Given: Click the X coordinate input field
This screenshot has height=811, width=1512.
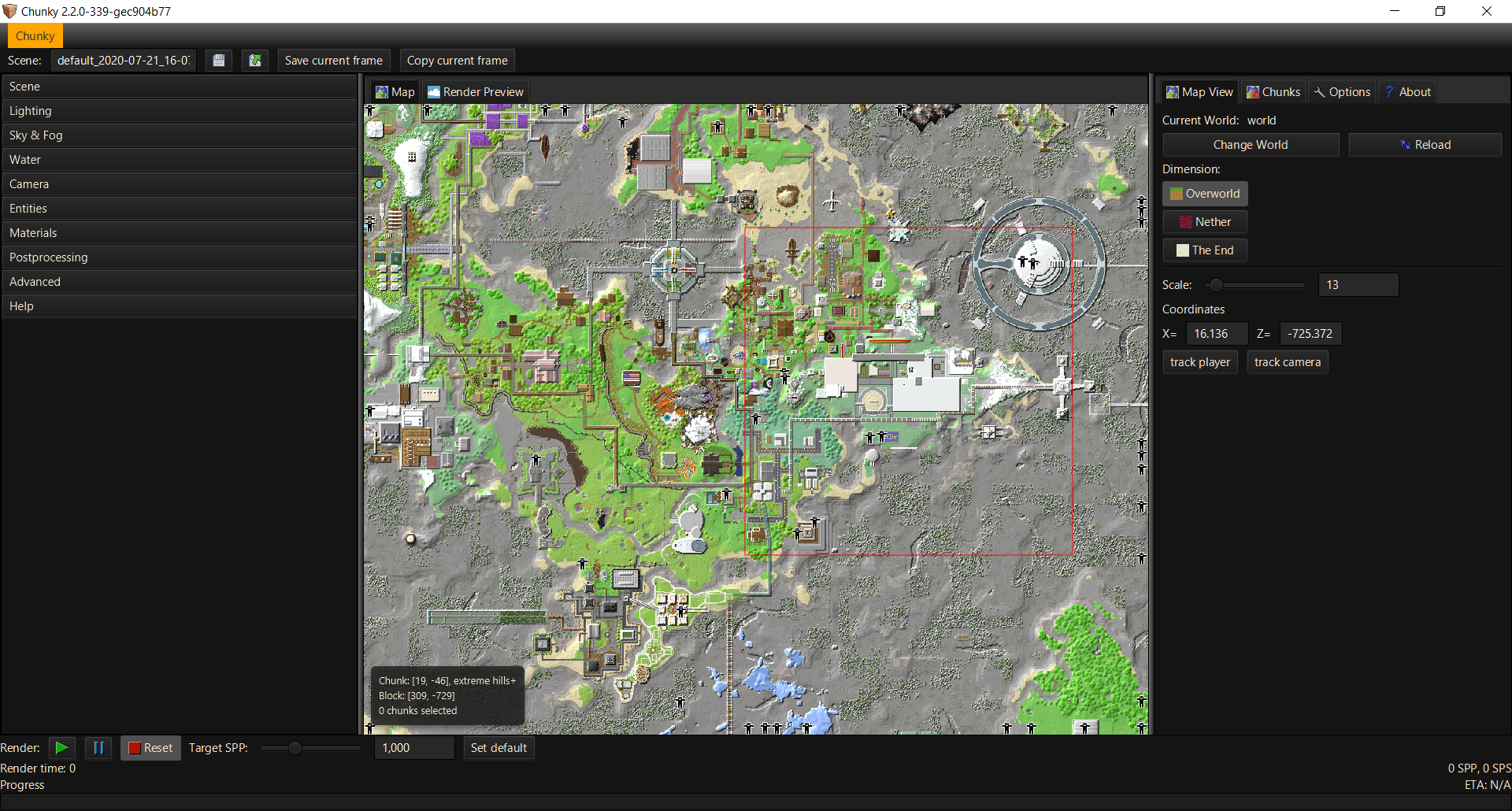Looking at the screenshot, I should click(1217, 334).
